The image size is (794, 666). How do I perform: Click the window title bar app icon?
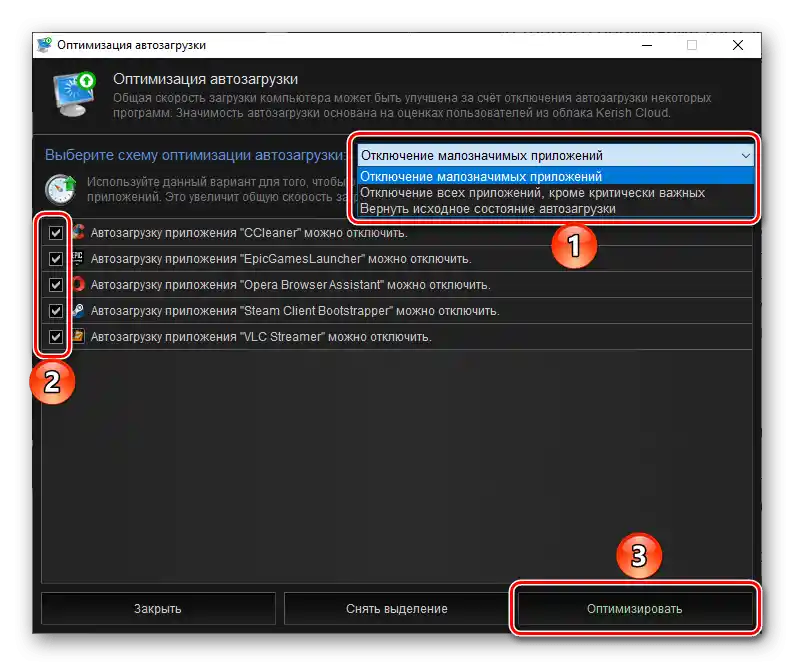click(x=45, y=45)
